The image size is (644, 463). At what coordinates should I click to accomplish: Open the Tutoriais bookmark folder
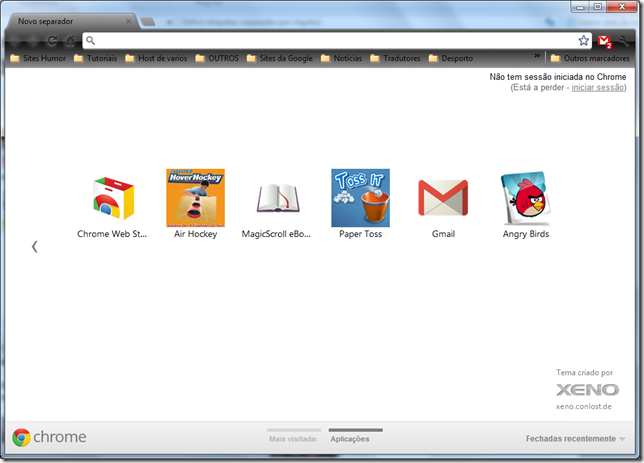pos(96,58)
